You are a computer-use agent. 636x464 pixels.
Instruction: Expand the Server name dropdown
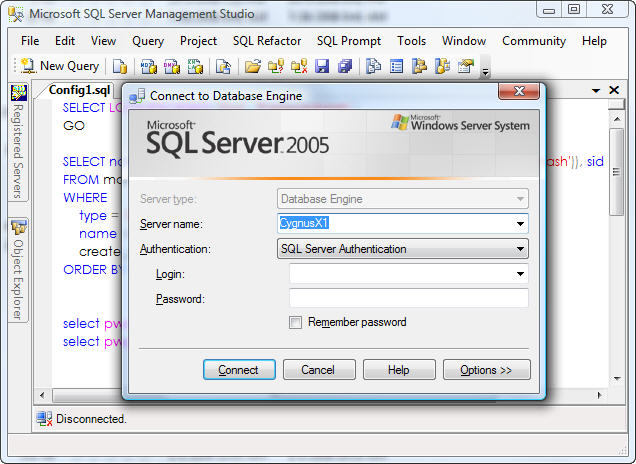[520, 224]
